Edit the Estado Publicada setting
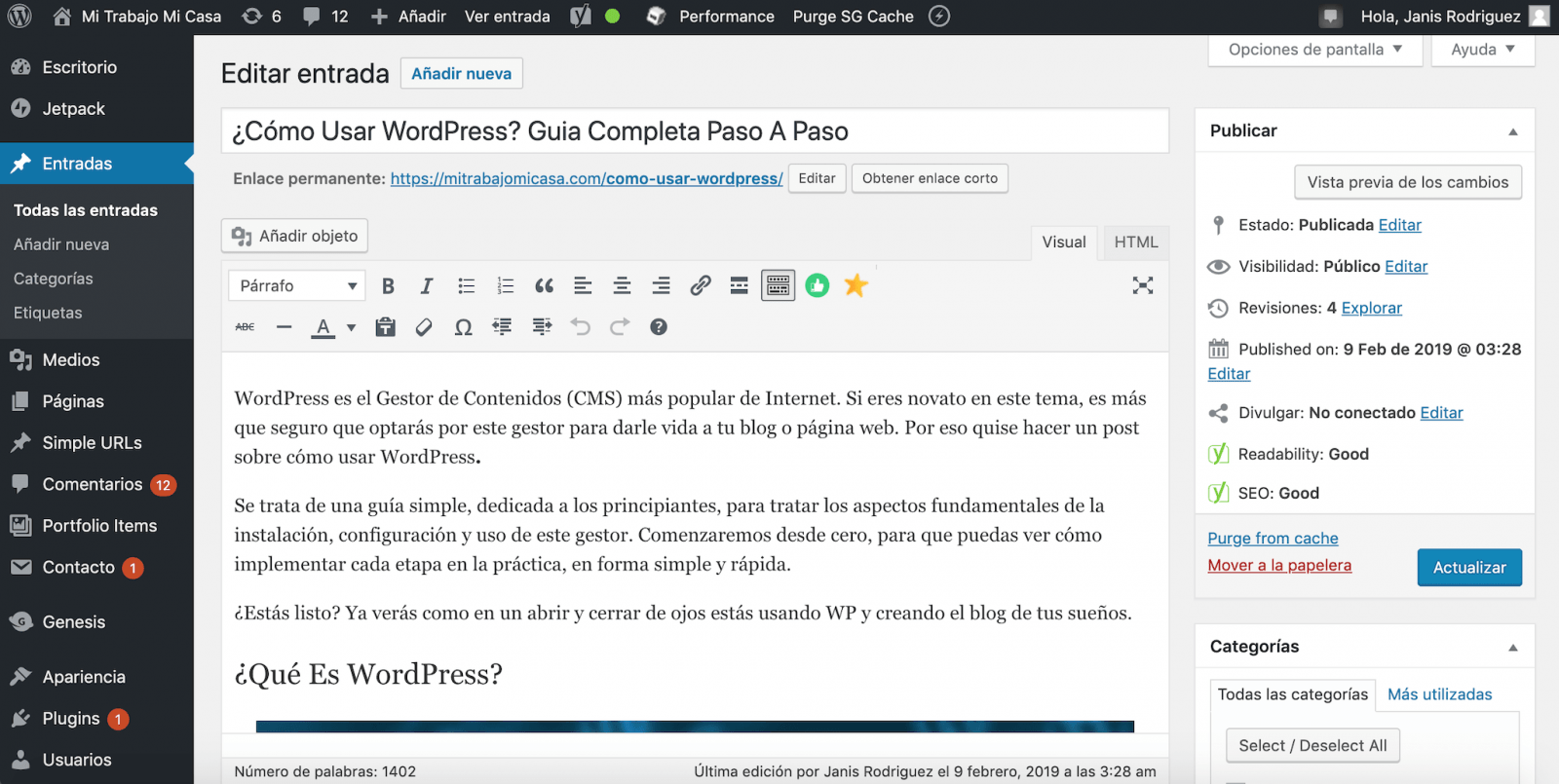1559x784 pixels. 1400,225
